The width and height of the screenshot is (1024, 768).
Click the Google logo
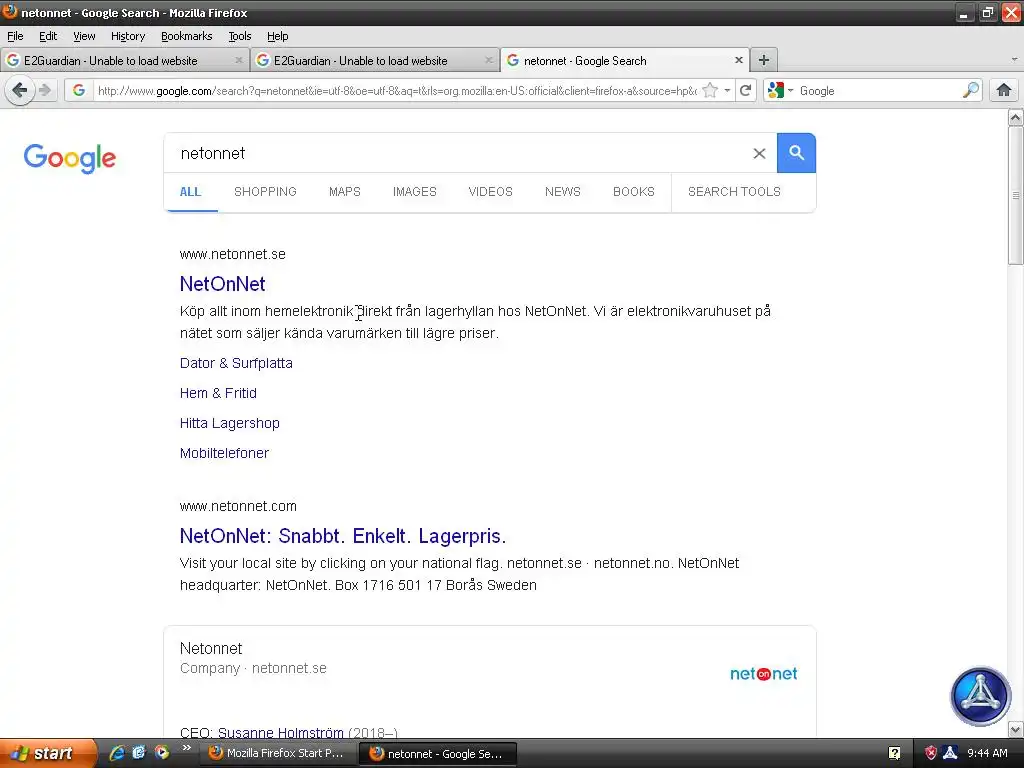pos(70,158)
